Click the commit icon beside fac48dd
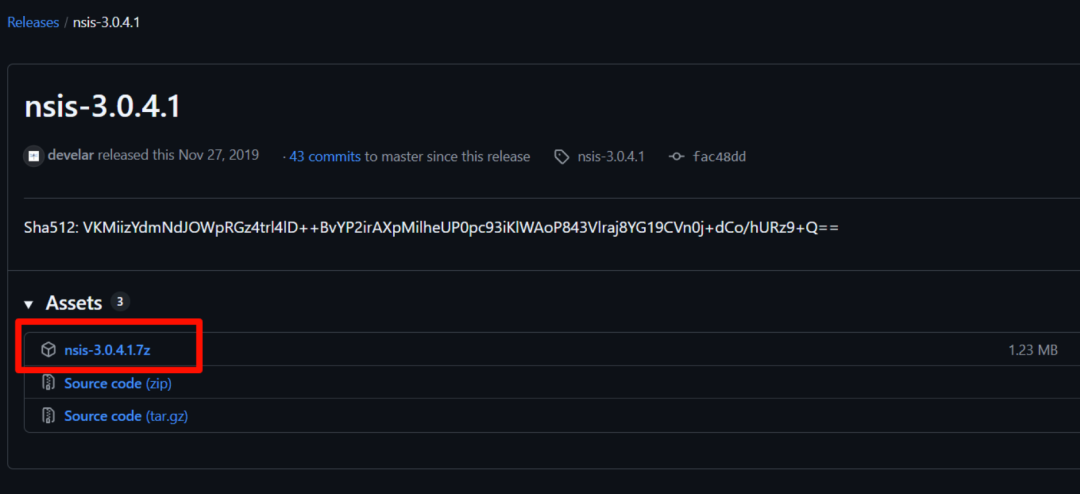1080x494 pixels. point(677,157)
